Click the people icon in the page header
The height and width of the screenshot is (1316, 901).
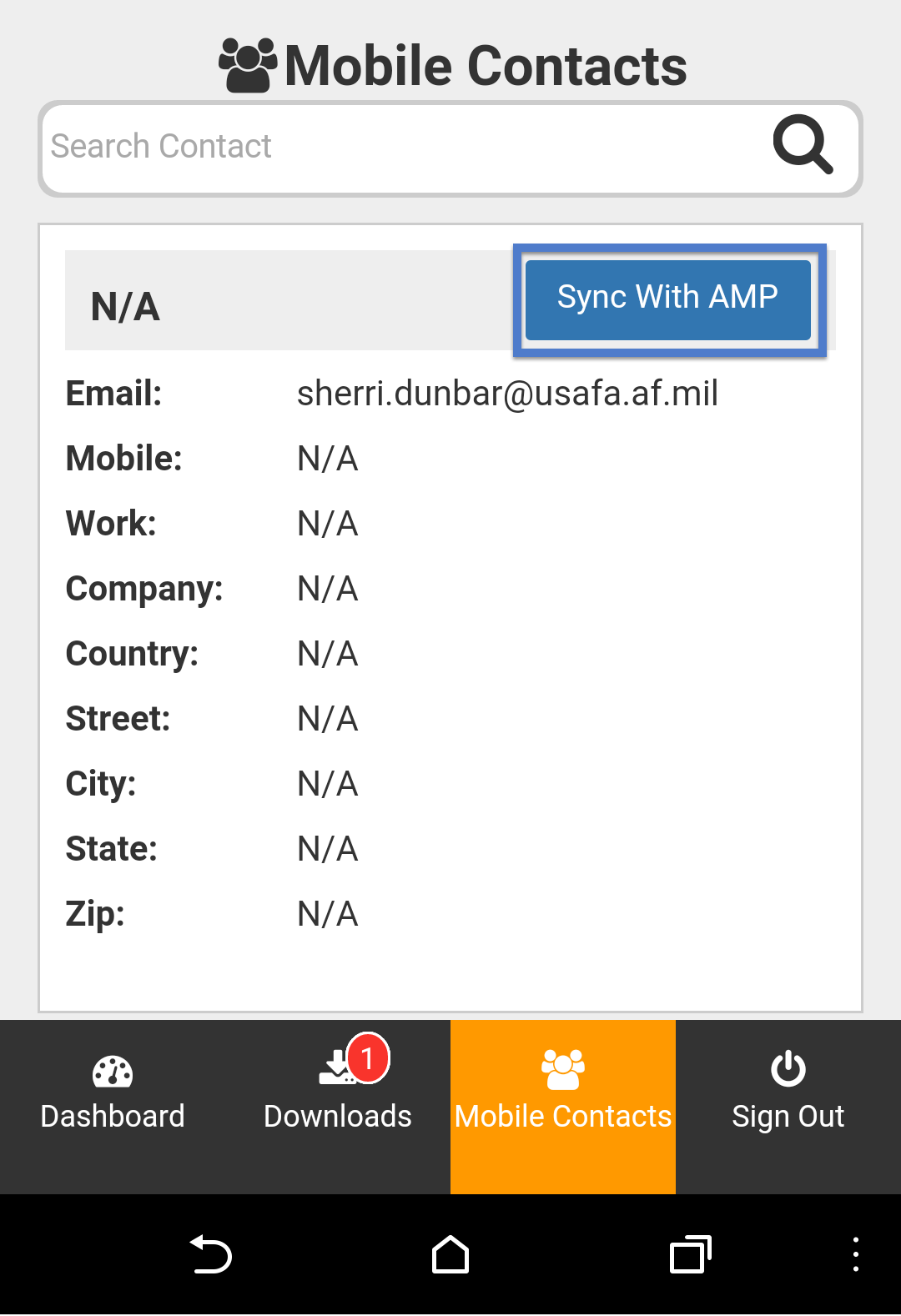tap(247, 65)
